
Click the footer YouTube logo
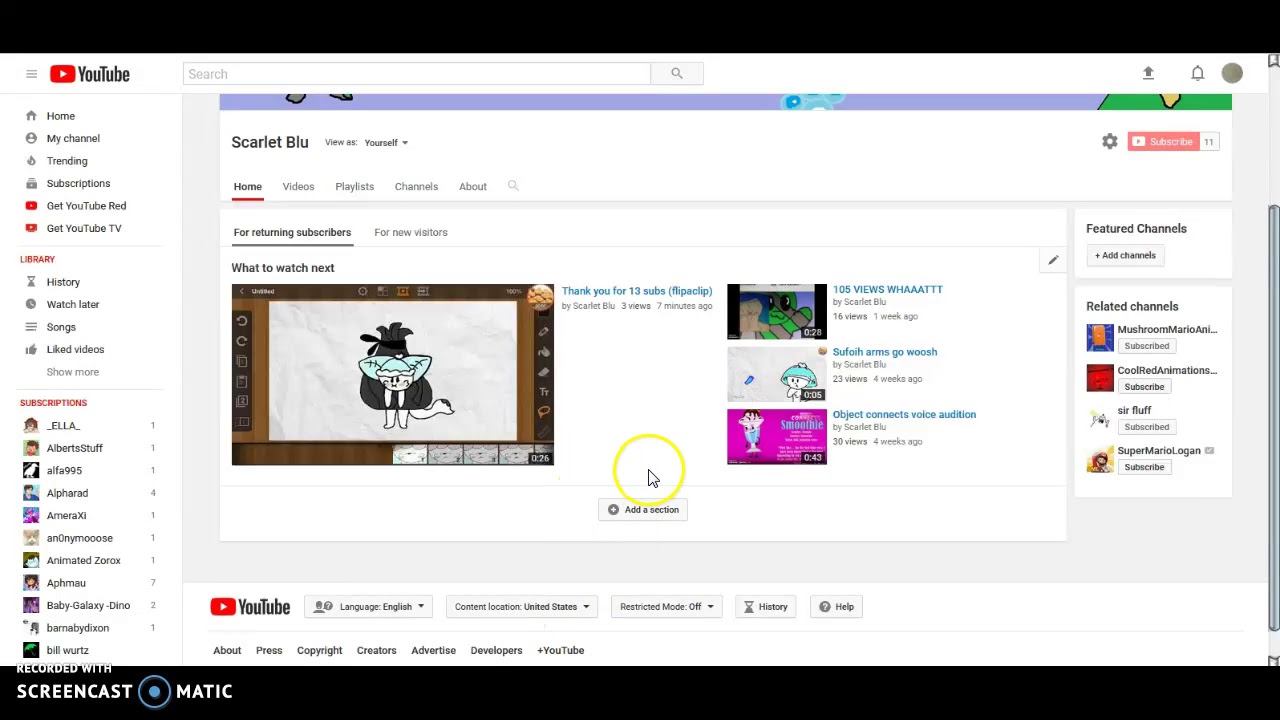tap(250, 607)
